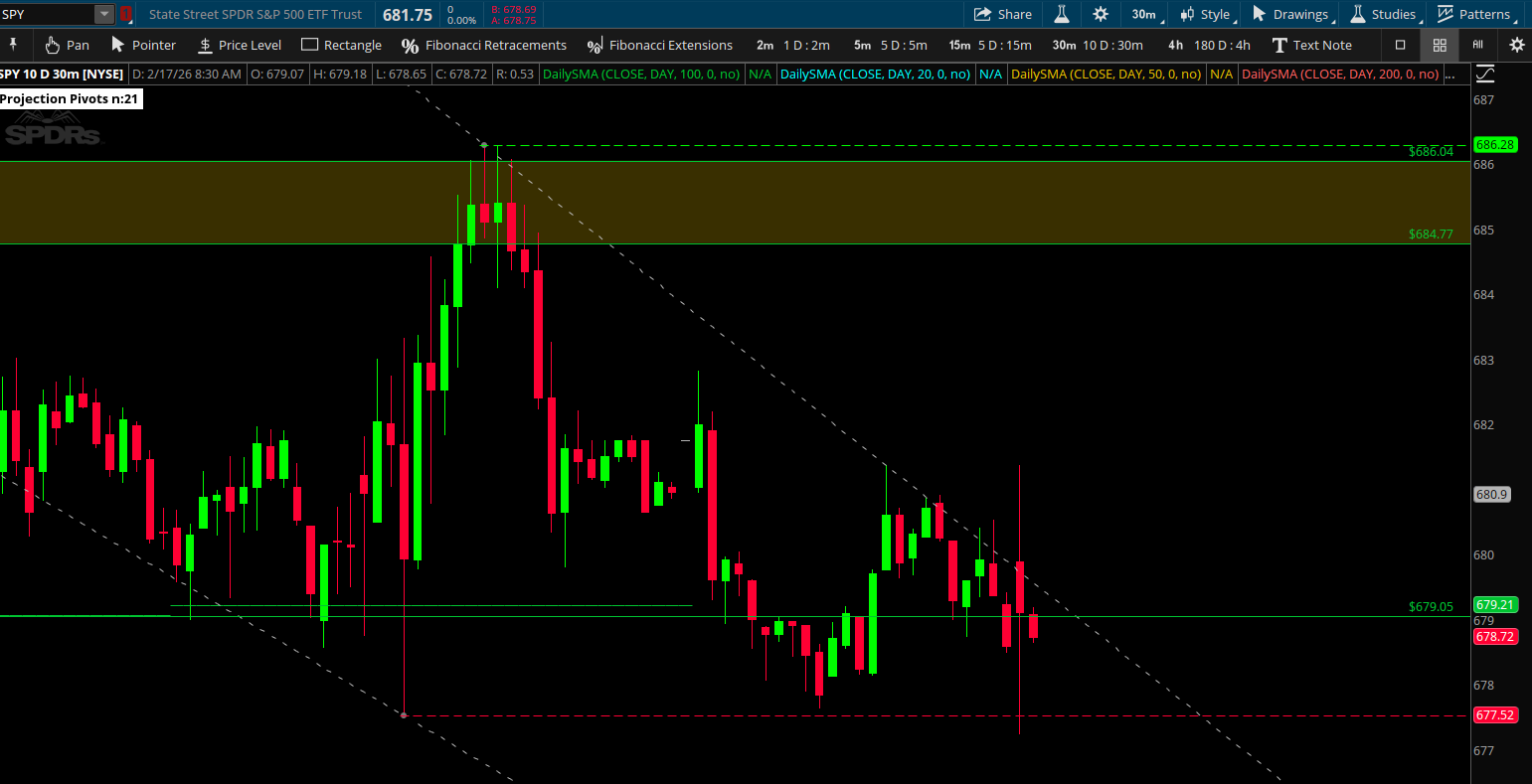Click the $679.05 level label
The image size is (1532, 784).
(x=1431, y=606)
